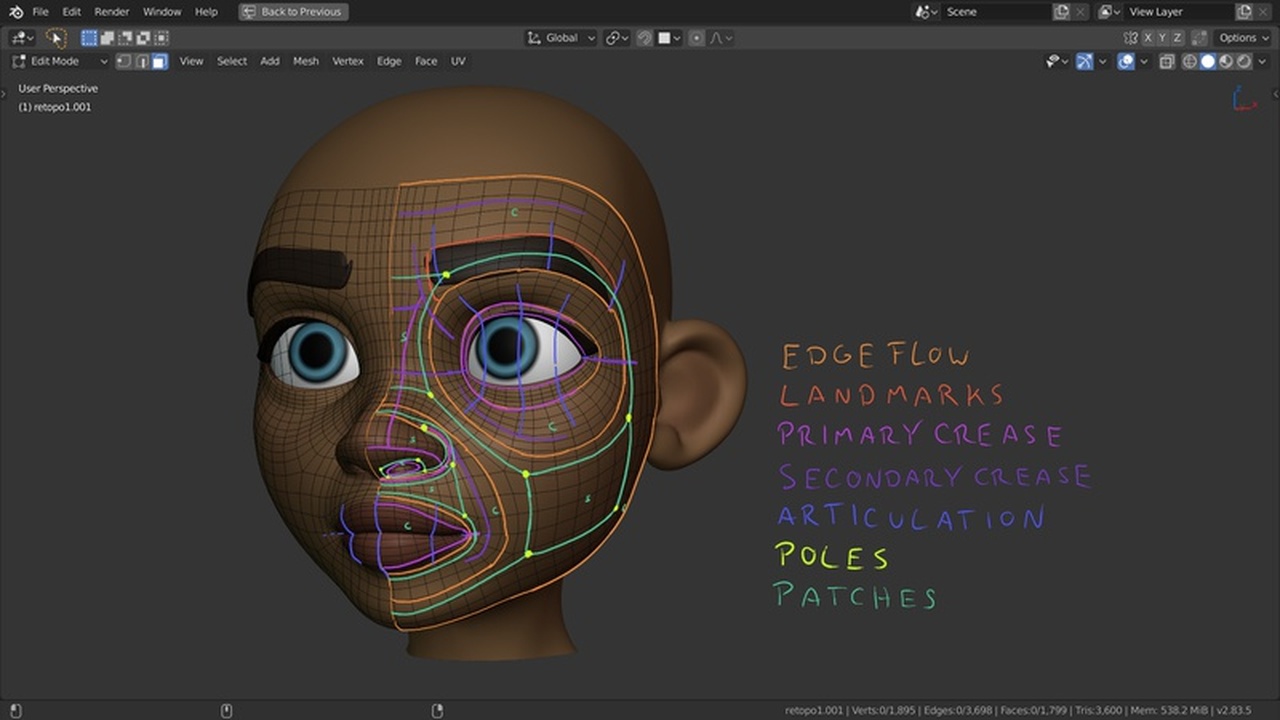Image resolution: width=1280 pixels, height=720 pixels.
Task: Open the Options panel in the header
Action: (x=1240, y=38)
